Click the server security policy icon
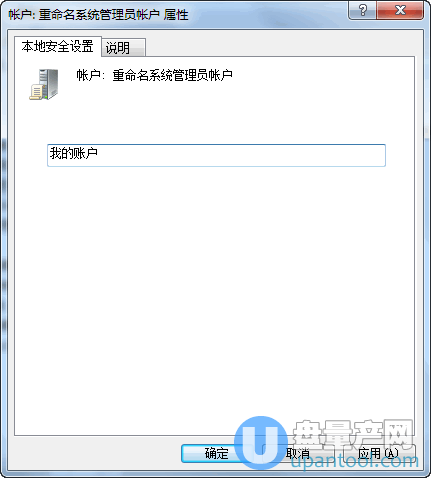 click(44, 84)
